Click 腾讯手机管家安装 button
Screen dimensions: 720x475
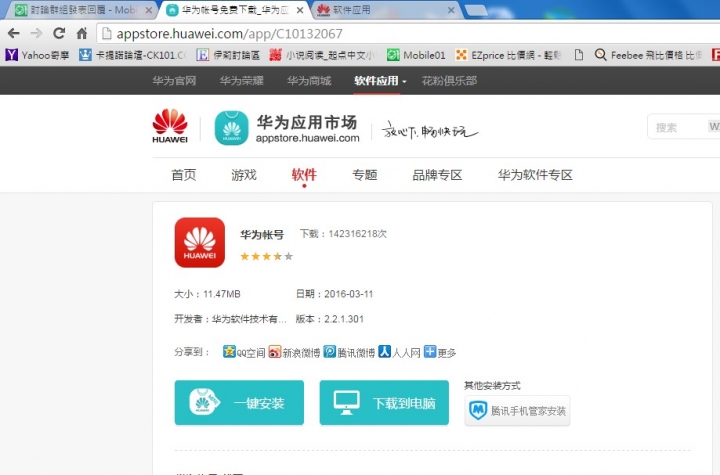[x=518, y=411]
